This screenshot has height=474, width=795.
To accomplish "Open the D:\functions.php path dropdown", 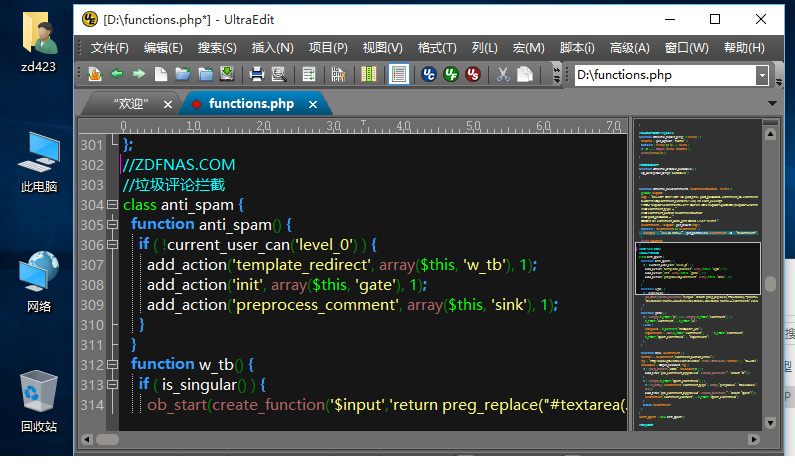I will (x=762, y=75).
